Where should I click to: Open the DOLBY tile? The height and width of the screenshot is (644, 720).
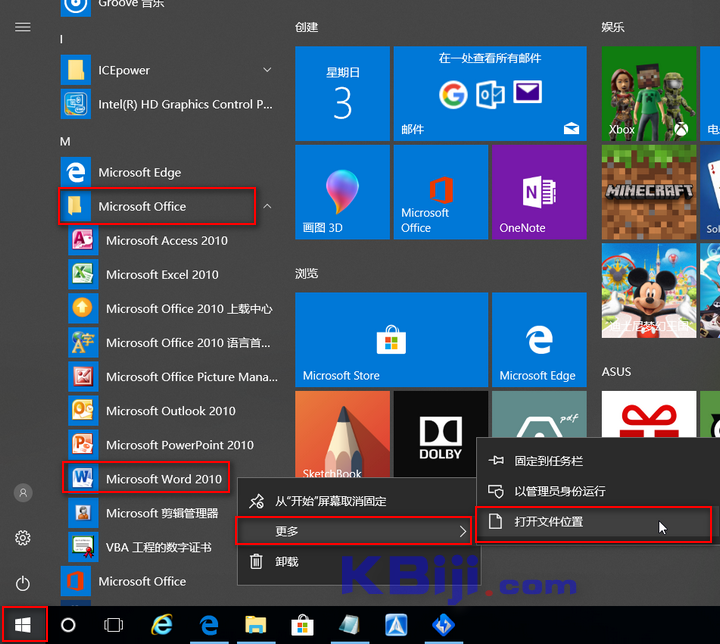(441, 434)
